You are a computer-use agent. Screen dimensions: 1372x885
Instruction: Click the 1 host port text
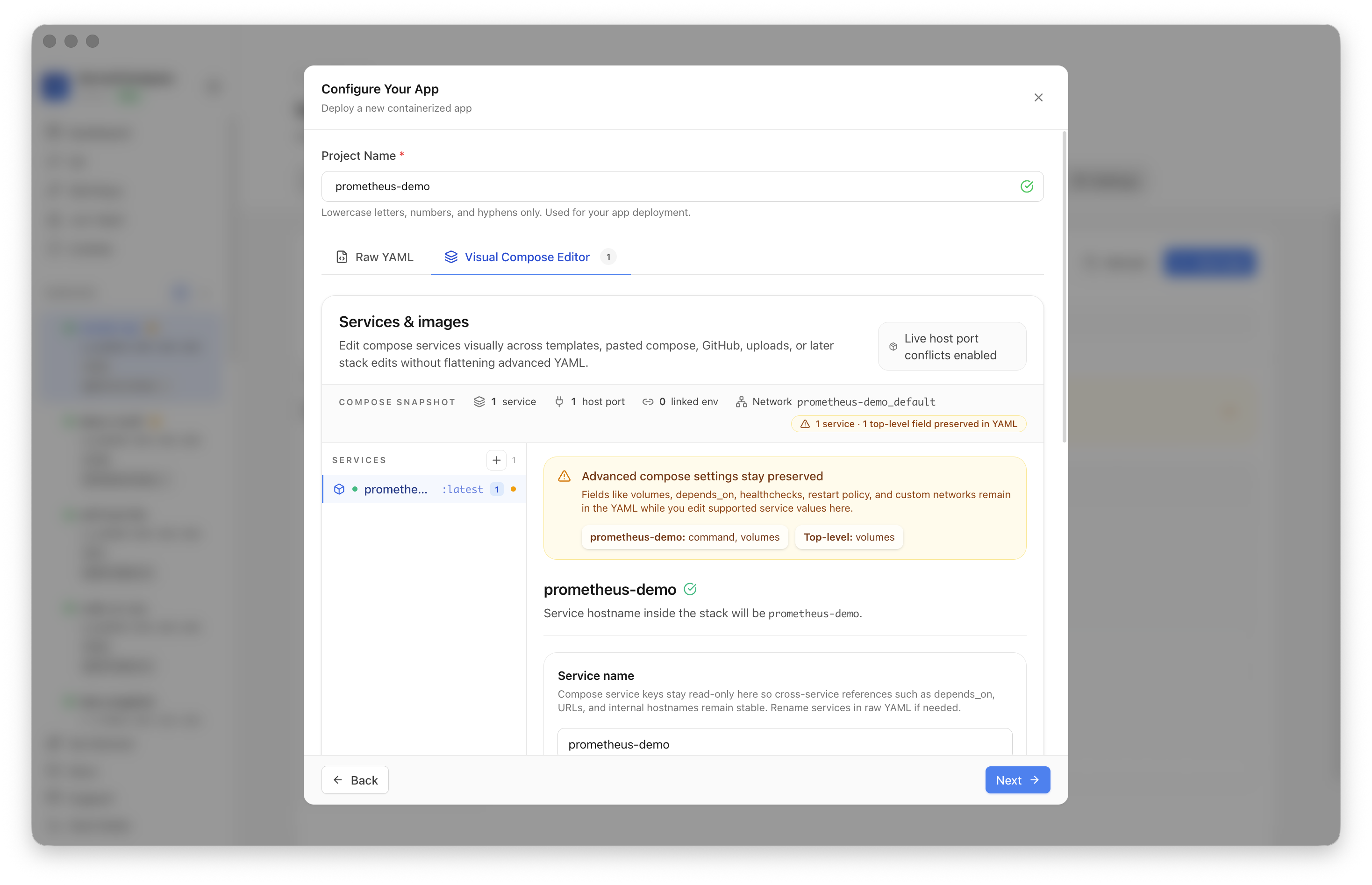tap(598, 402)
